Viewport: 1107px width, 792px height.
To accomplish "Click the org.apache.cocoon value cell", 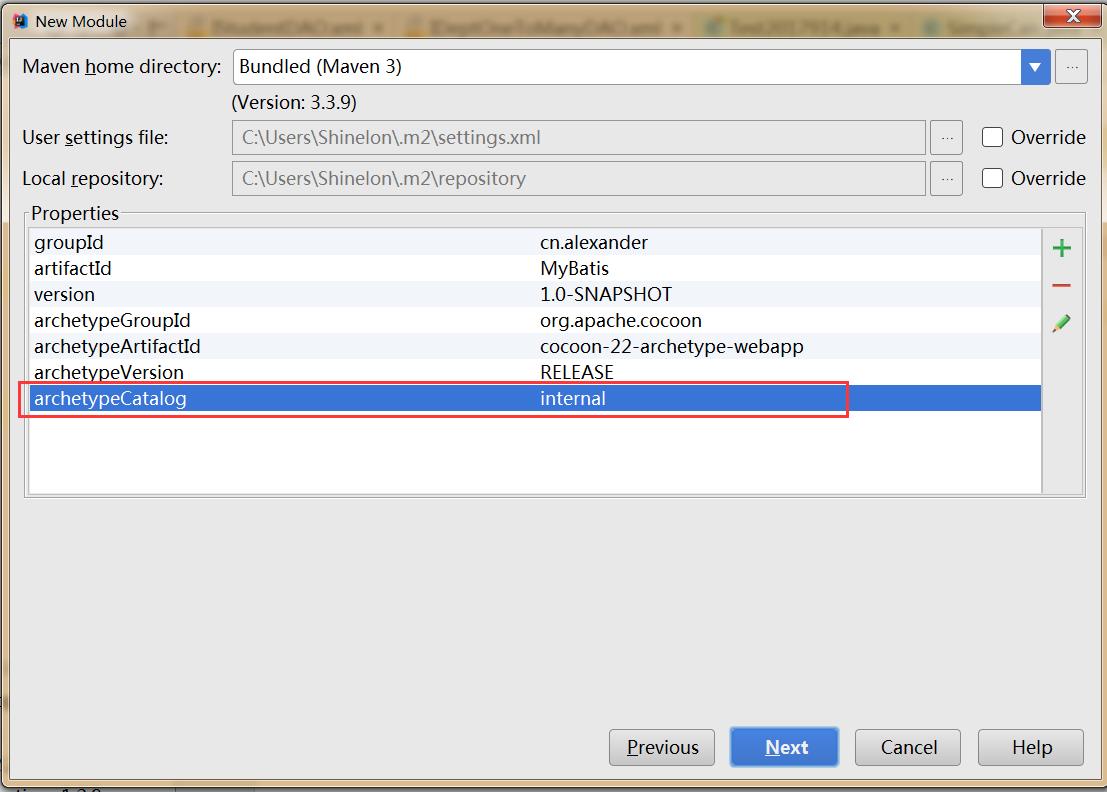I will (x=621, y=320).
